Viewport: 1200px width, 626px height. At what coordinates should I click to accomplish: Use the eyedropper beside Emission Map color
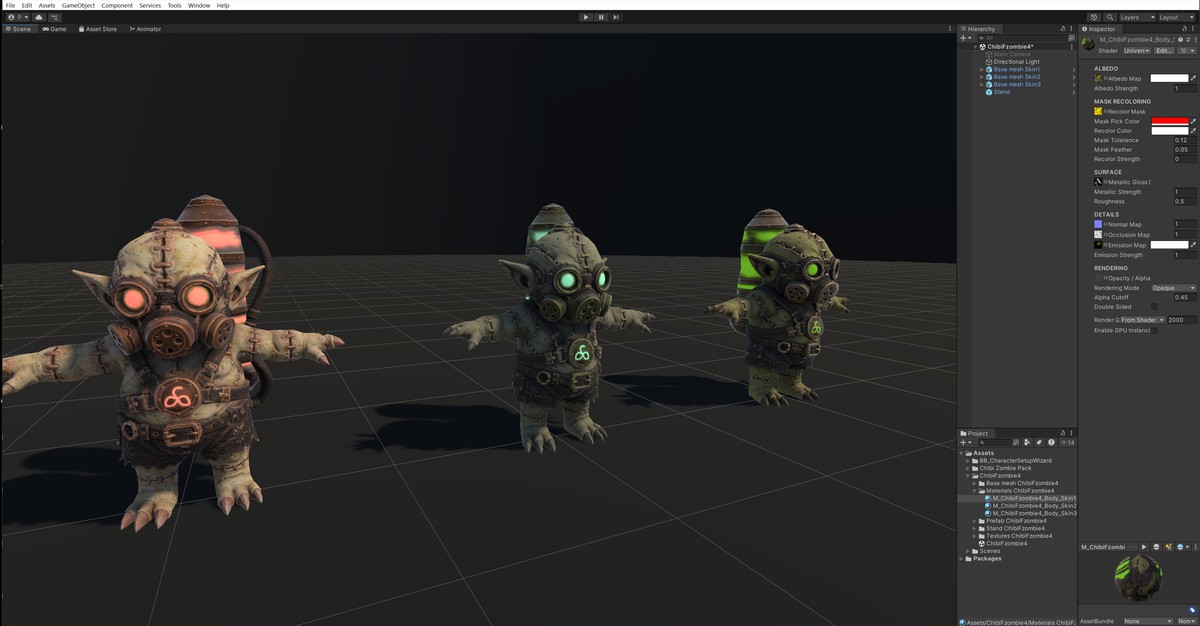coord(1193,244)
